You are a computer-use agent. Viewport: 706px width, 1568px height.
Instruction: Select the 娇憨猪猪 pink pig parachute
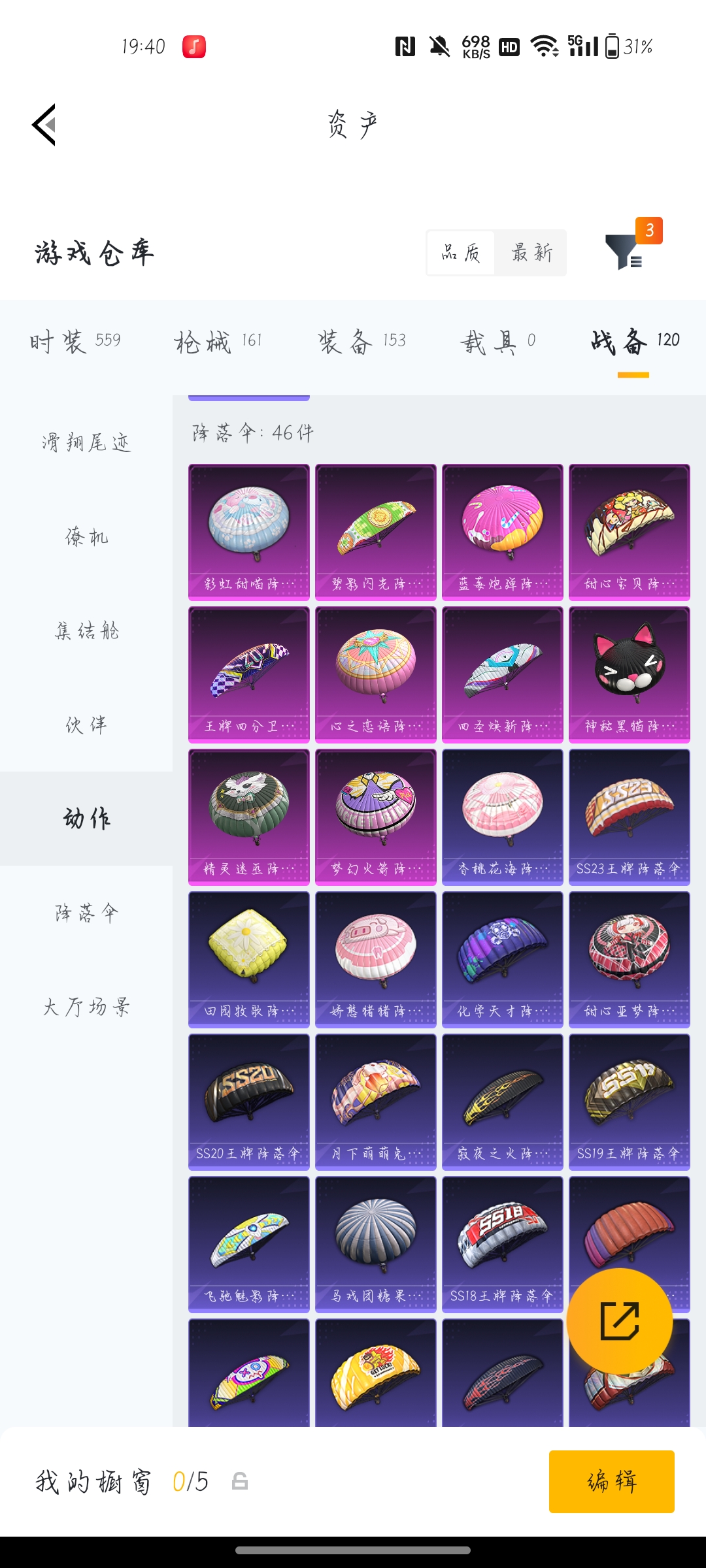click(375, 959)
